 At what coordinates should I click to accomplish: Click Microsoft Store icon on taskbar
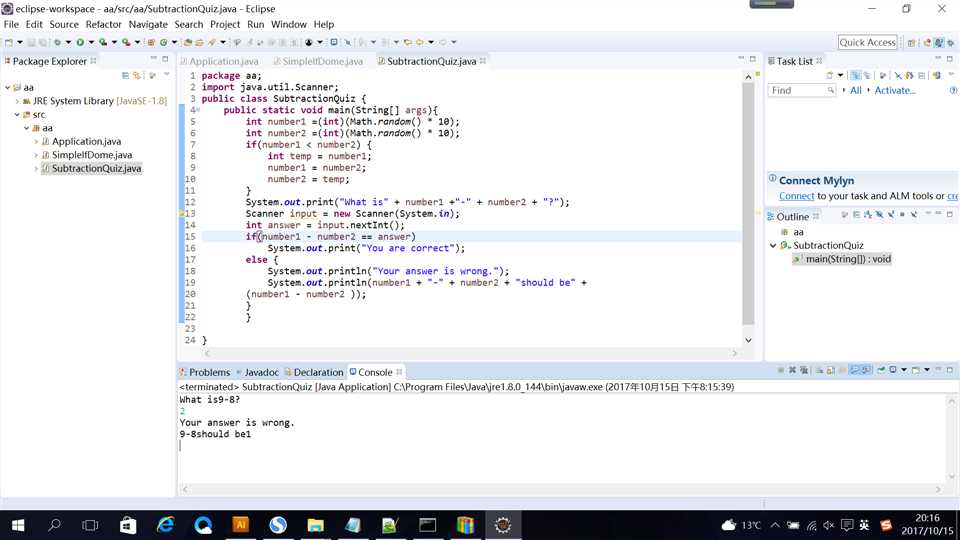128,525
